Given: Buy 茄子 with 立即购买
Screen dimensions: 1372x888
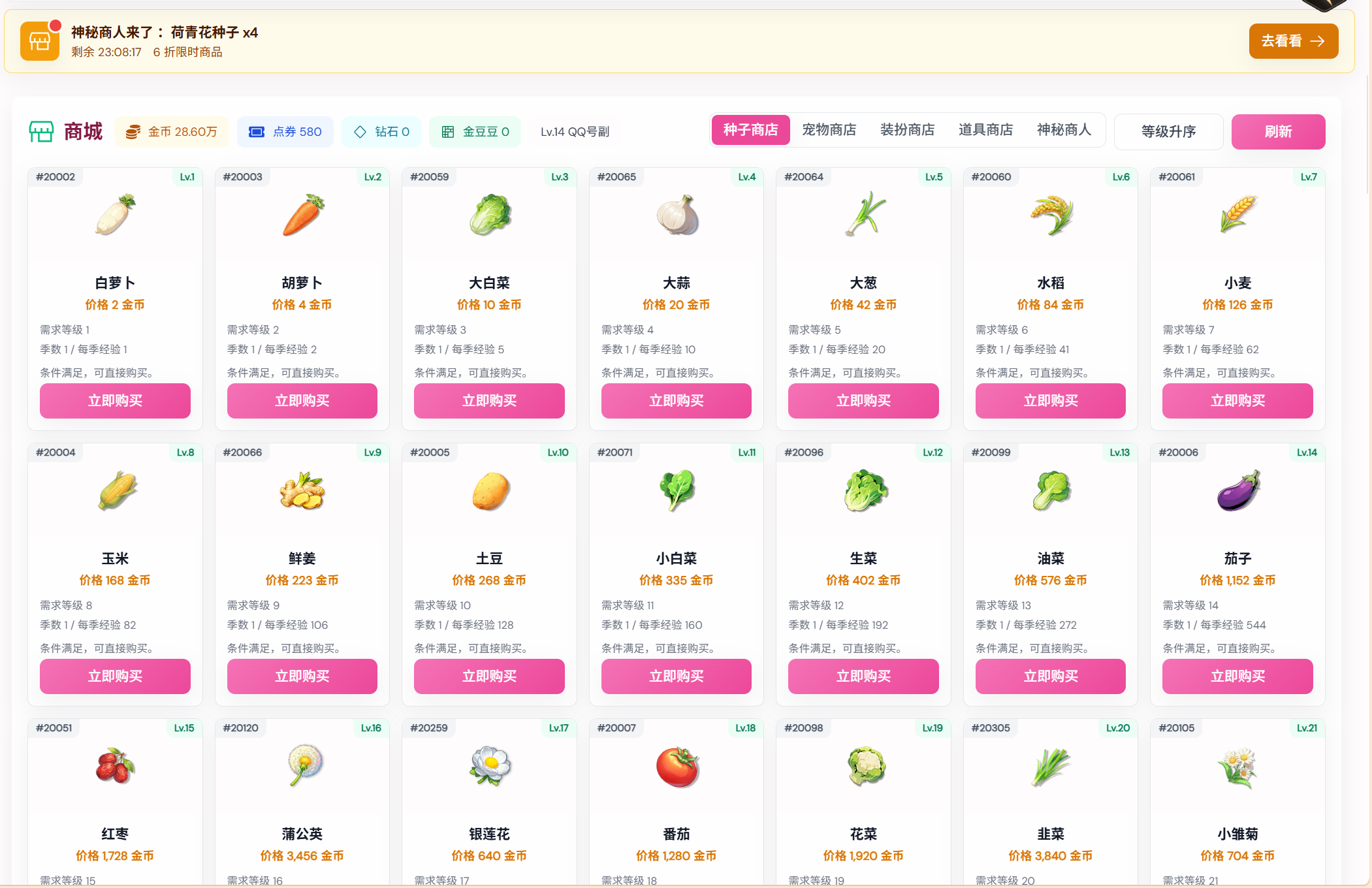Looking at the screenshot, I should tap(1238, 676).
